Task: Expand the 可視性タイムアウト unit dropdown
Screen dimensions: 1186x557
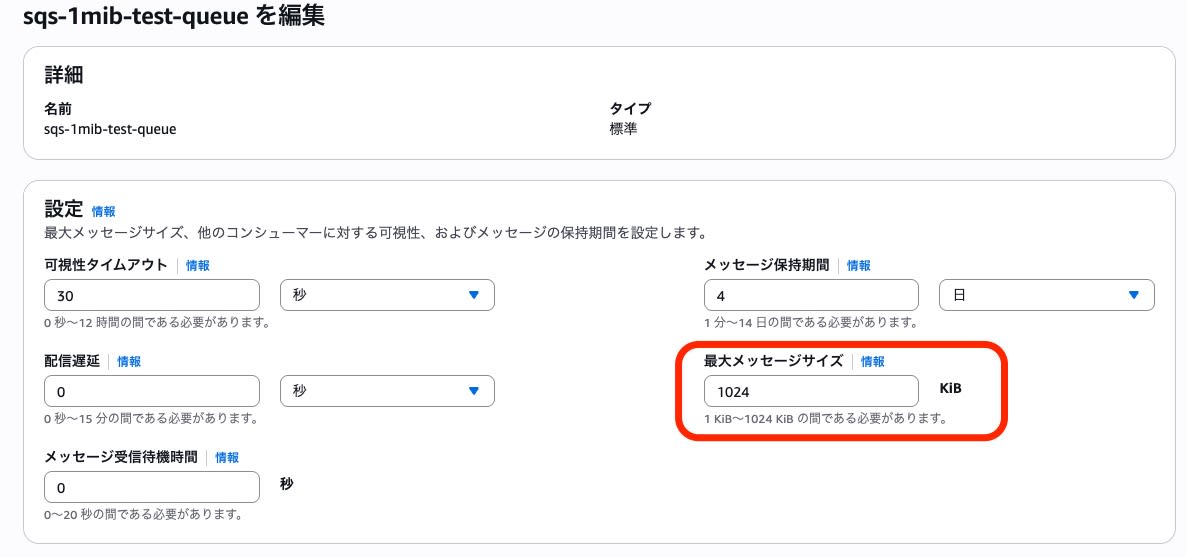Action: [x=387, y=295]
